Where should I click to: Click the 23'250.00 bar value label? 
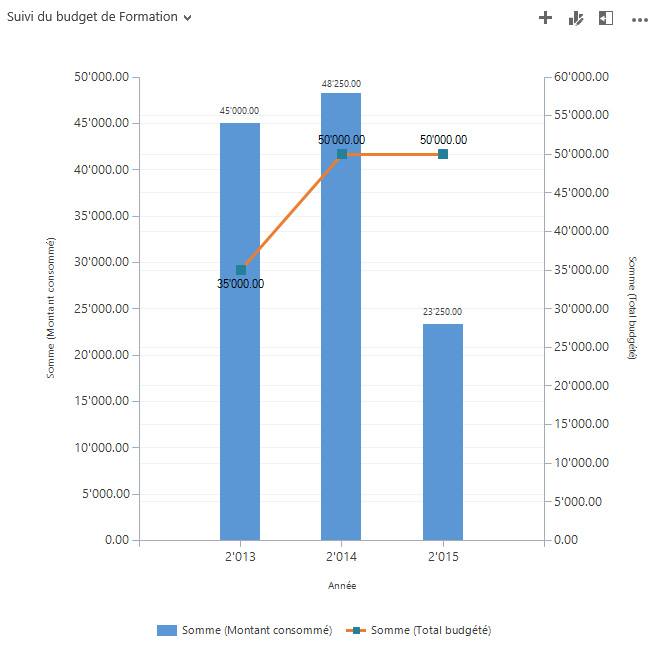[442, 312]
